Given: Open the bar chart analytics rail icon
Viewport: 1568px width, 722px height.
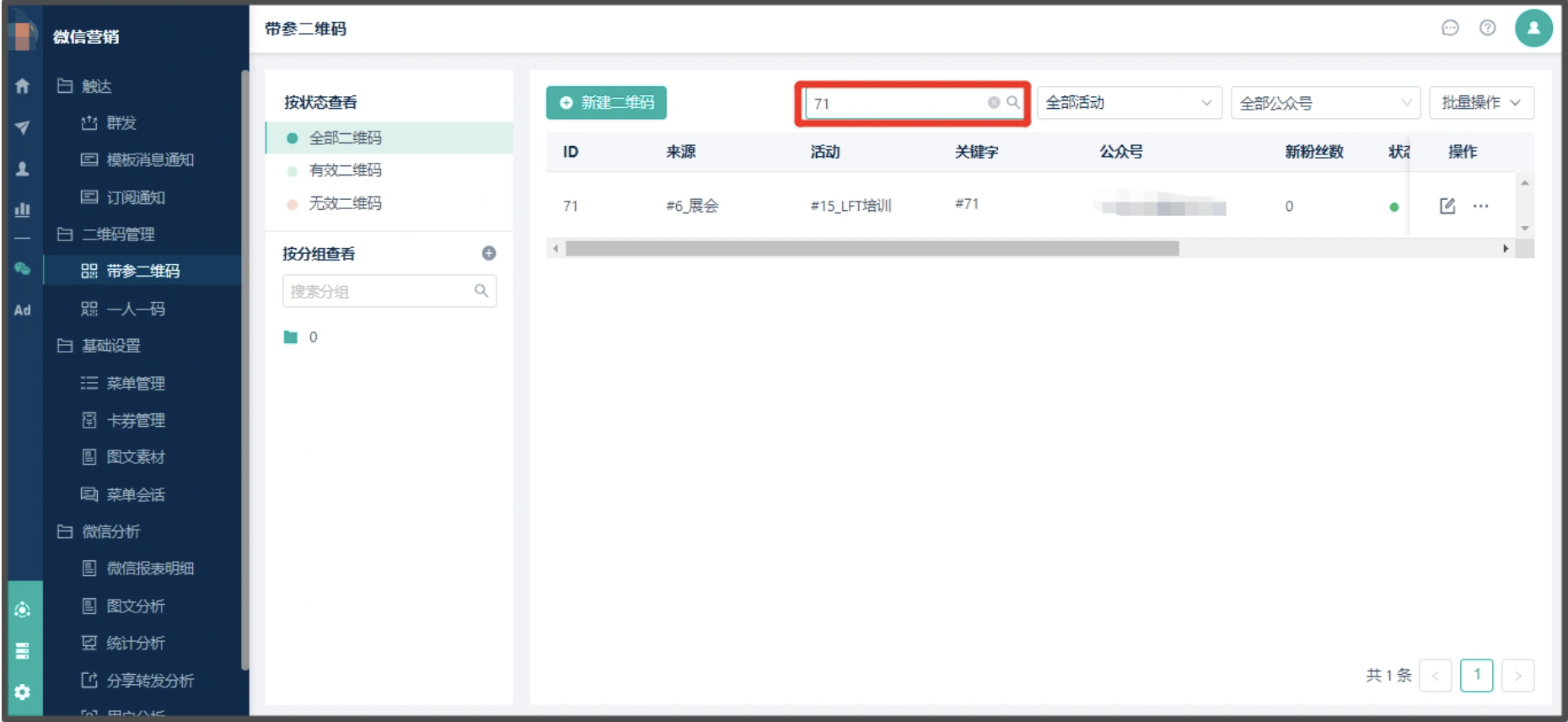Looking at the screenshot, I should coord(23,209).
